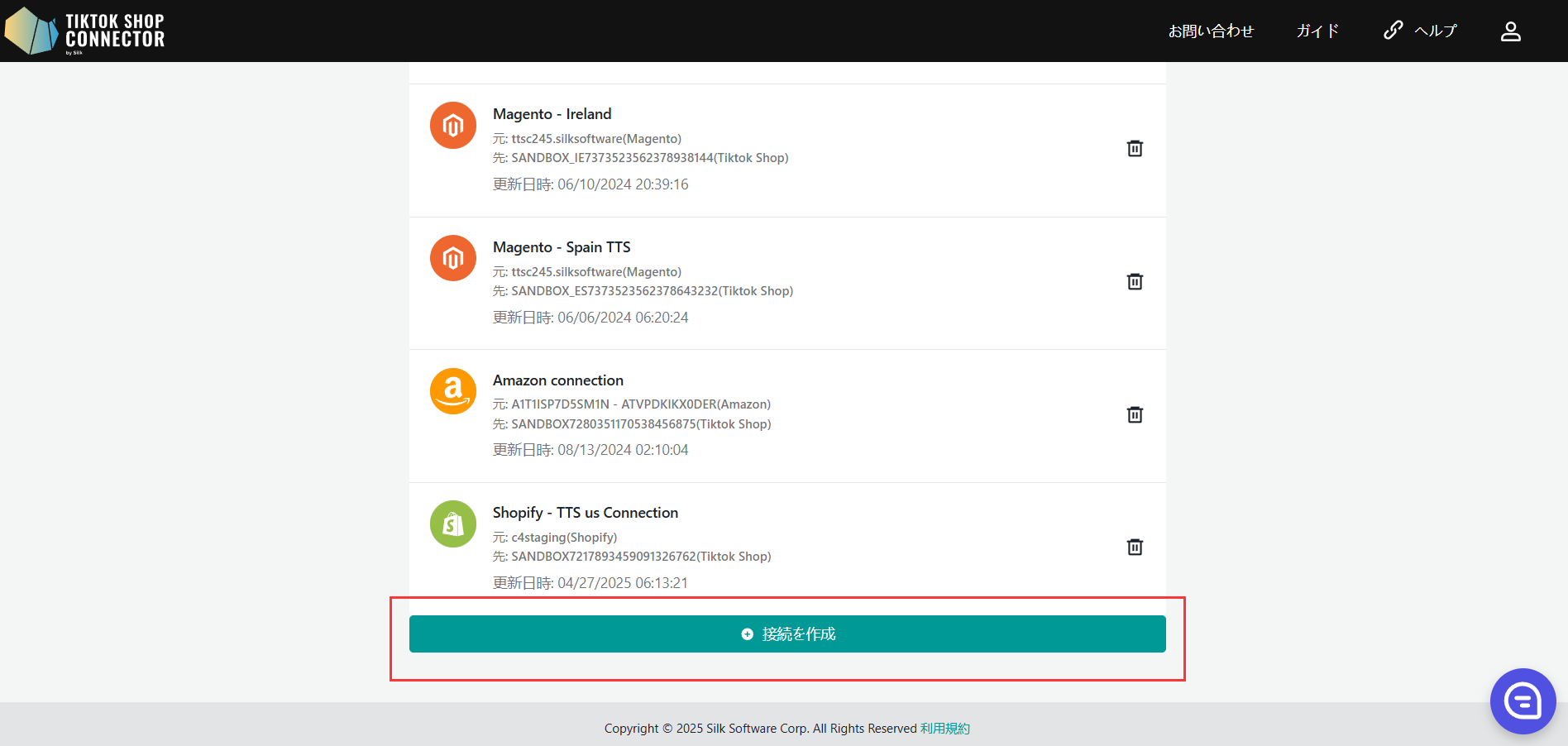Open the ガイド guide menu item

(1317, 31)
